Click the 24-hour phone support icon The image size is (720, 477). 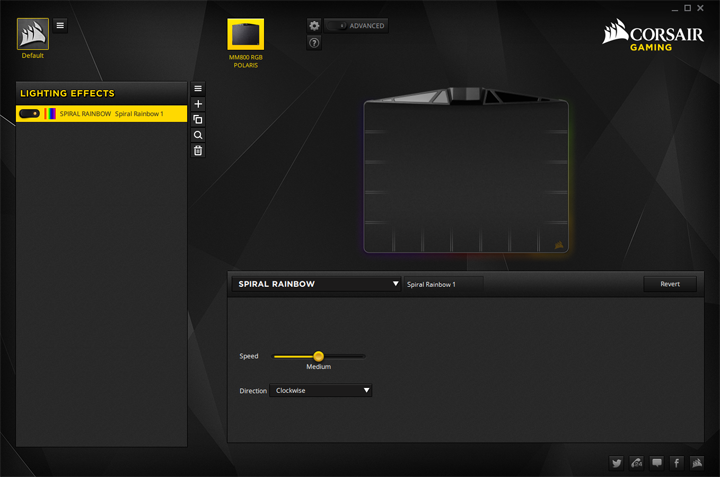[636, 463]
